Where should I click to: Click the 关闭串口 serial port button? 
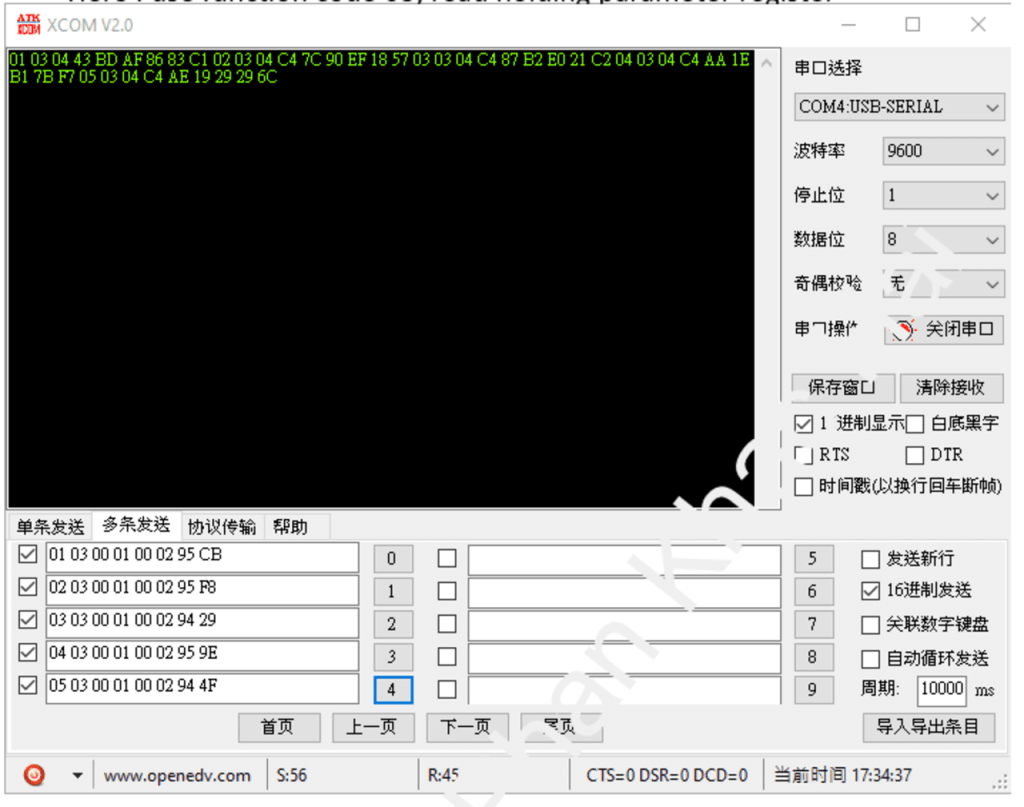(945, 330)
